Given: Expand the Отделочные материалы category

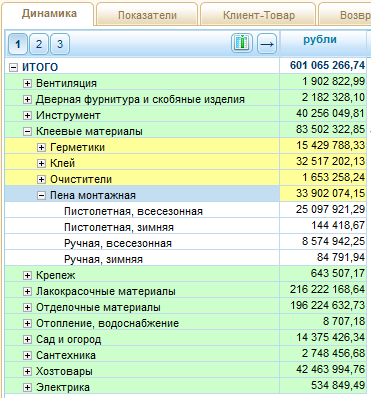Looking at the screenshot, I should pos(27,307).
